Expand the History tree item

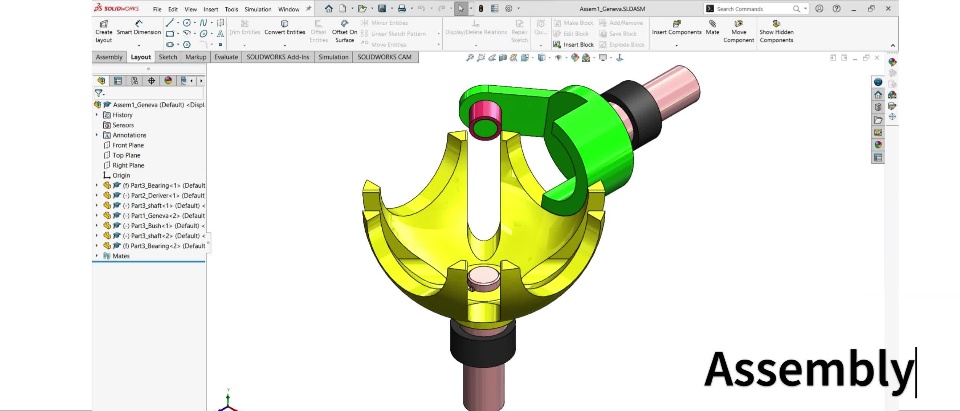click(97, 115)
